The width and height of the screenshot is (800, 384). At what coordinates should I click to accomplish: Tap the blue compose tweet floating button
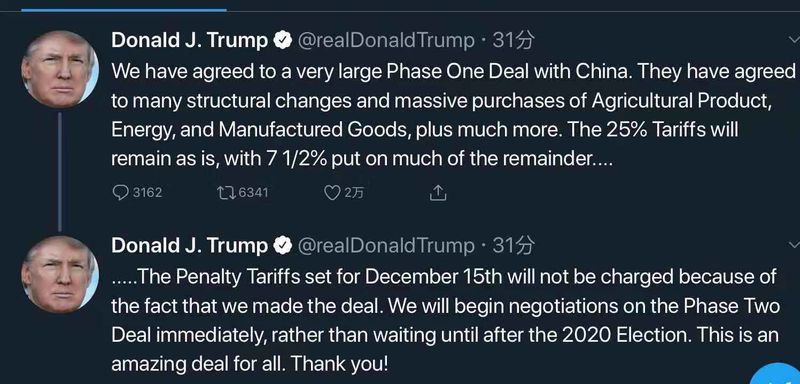779,375
